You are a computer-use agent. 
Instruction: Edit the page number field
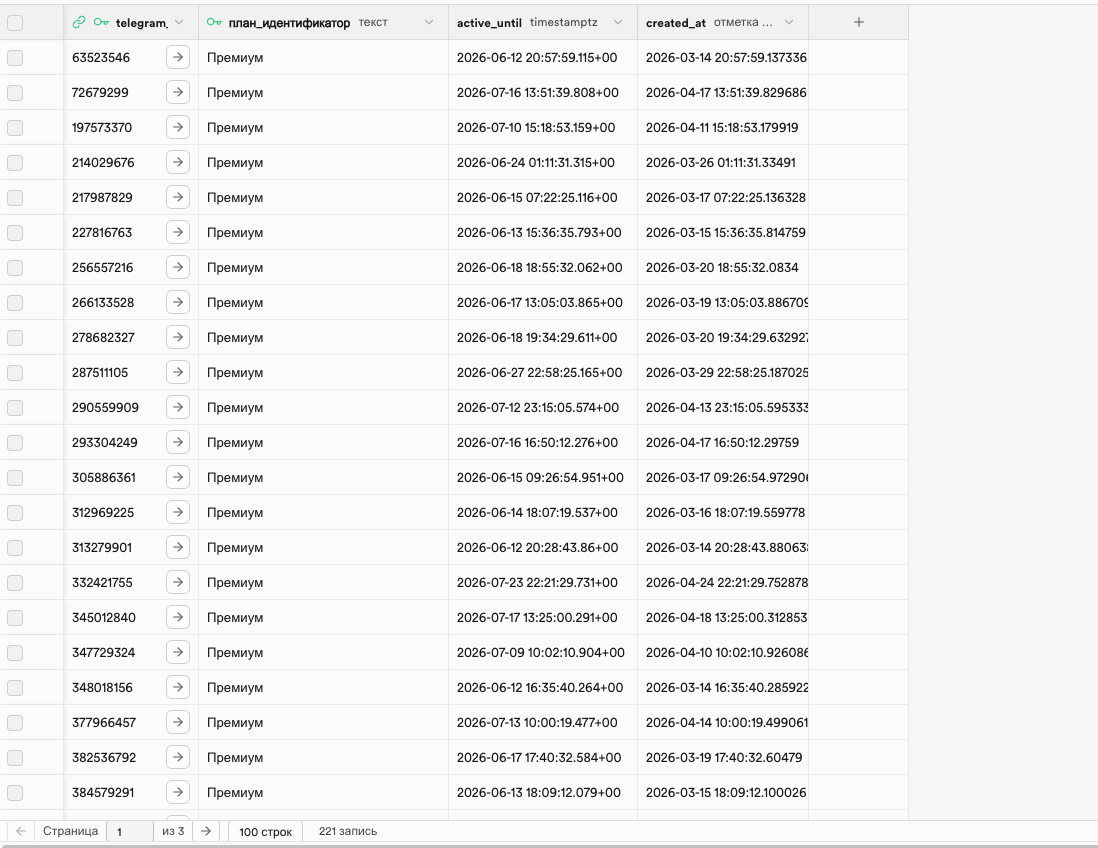(x=130, y=831)
